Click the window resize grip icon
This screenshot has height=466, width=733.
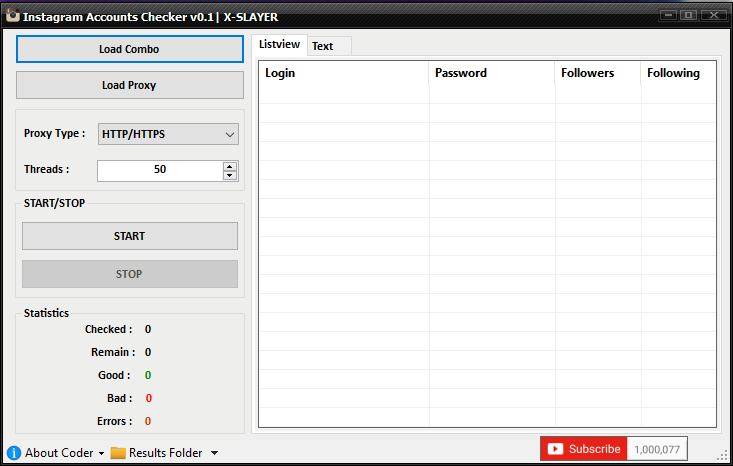coord(722,455)
